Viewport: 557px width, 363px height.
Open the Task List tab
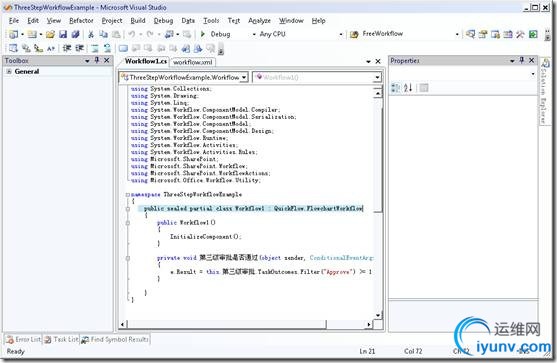(x=61, y=340)
